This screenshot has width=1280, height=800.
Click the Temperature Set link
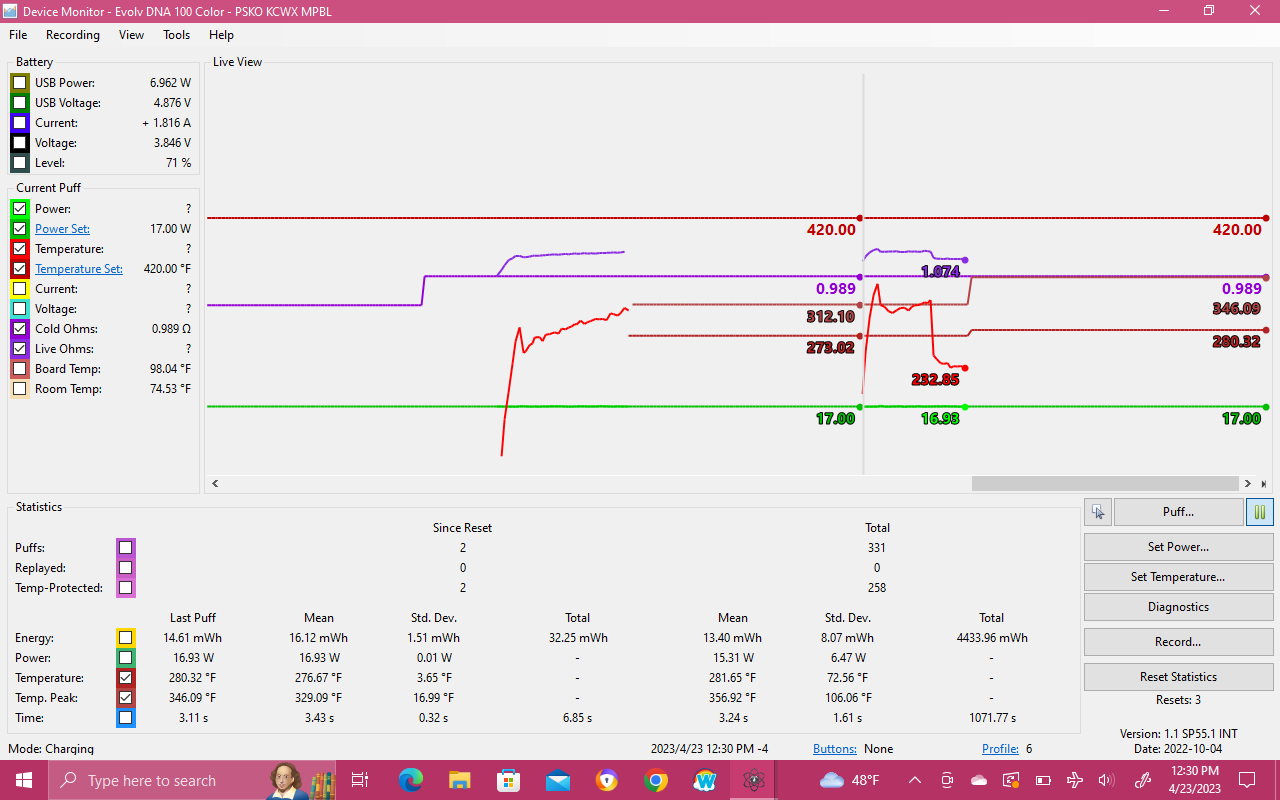click(79, 269)
